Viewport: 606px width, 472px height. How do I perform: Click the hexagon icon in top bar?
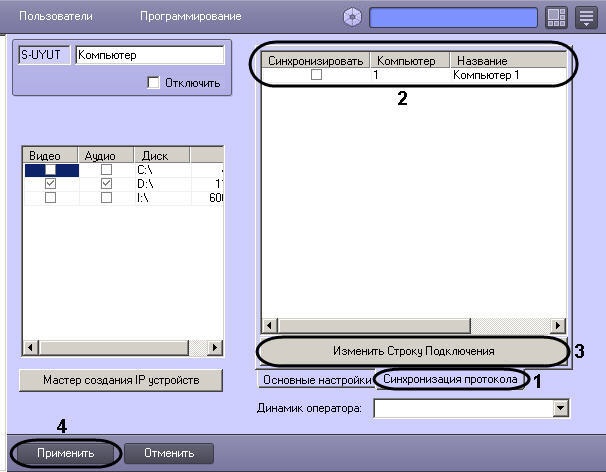353,17
